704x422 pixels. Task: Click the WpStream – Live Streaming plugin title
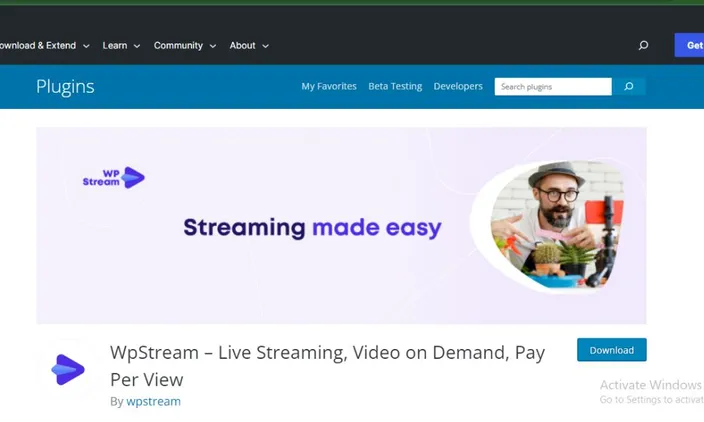[x=327, y=366]
